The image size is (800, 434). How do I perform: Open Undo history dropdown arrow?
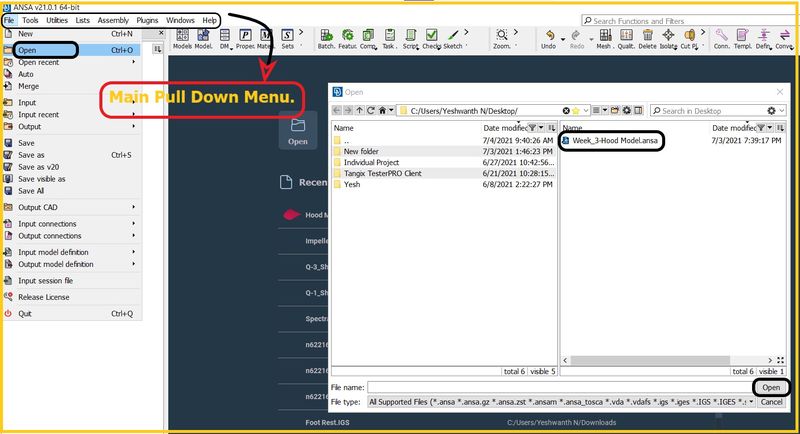click(563, 39)
